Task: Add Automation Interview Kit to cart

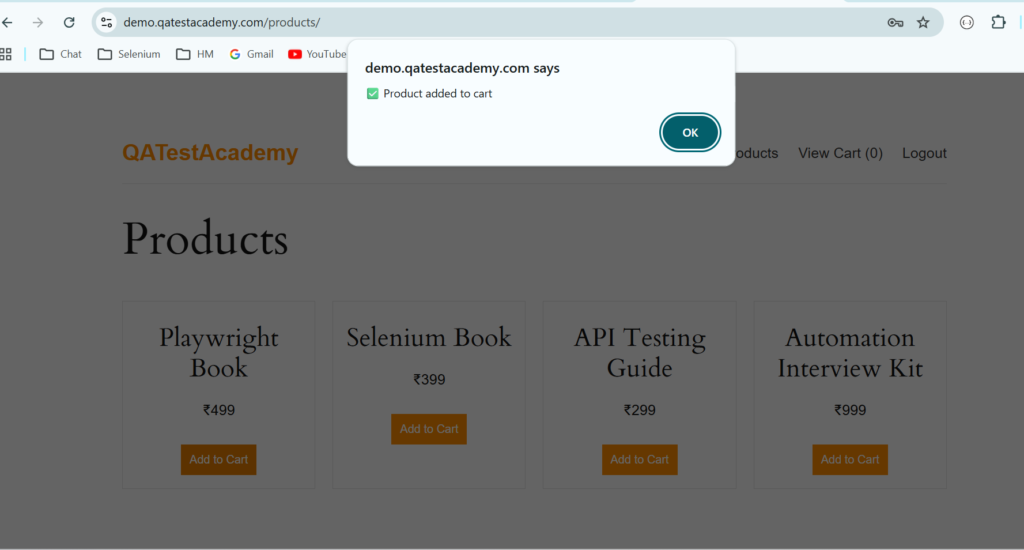Action: [x=850, y=460]
